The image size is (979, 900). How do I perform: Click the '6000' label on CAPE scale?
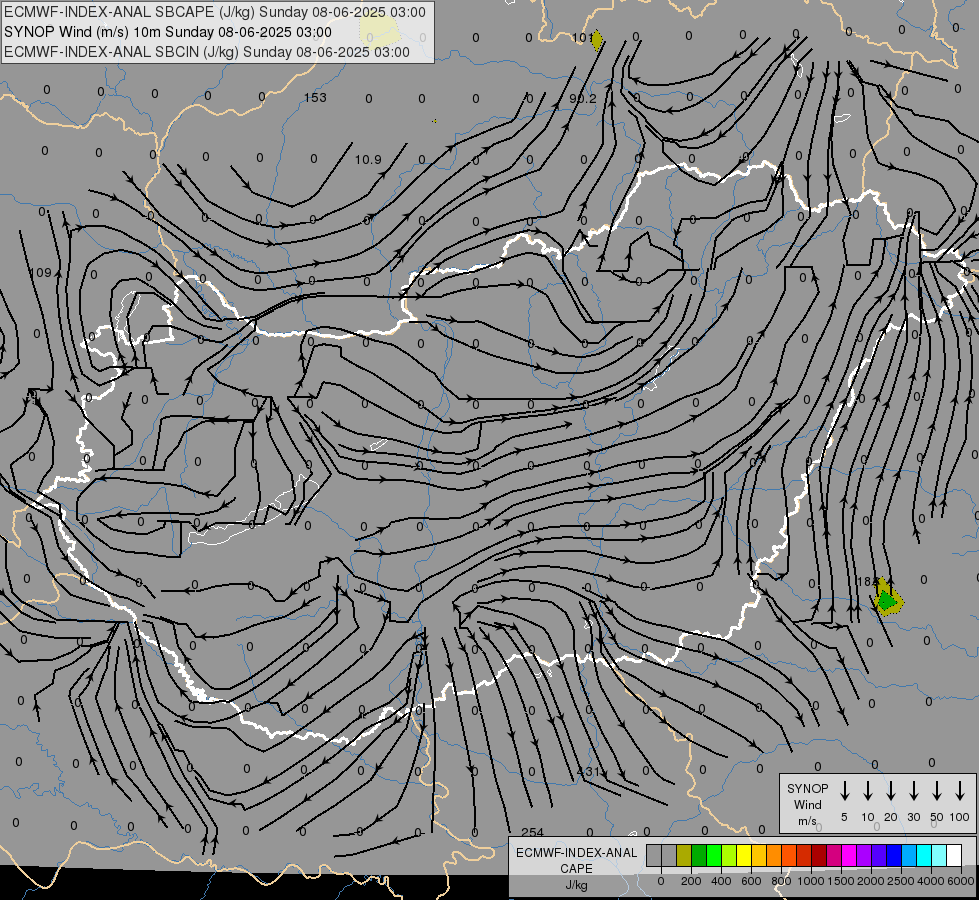click(x=960, y=881)
